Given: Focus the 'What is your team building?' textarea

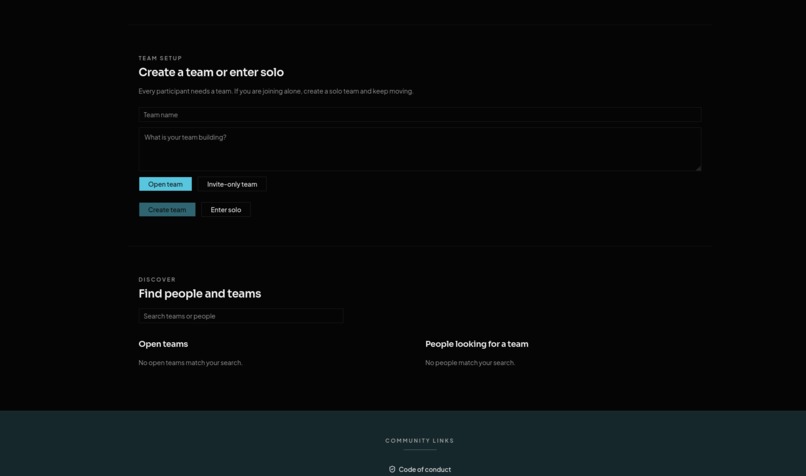Looking at the screenshot, I should (x=419, y=149).
